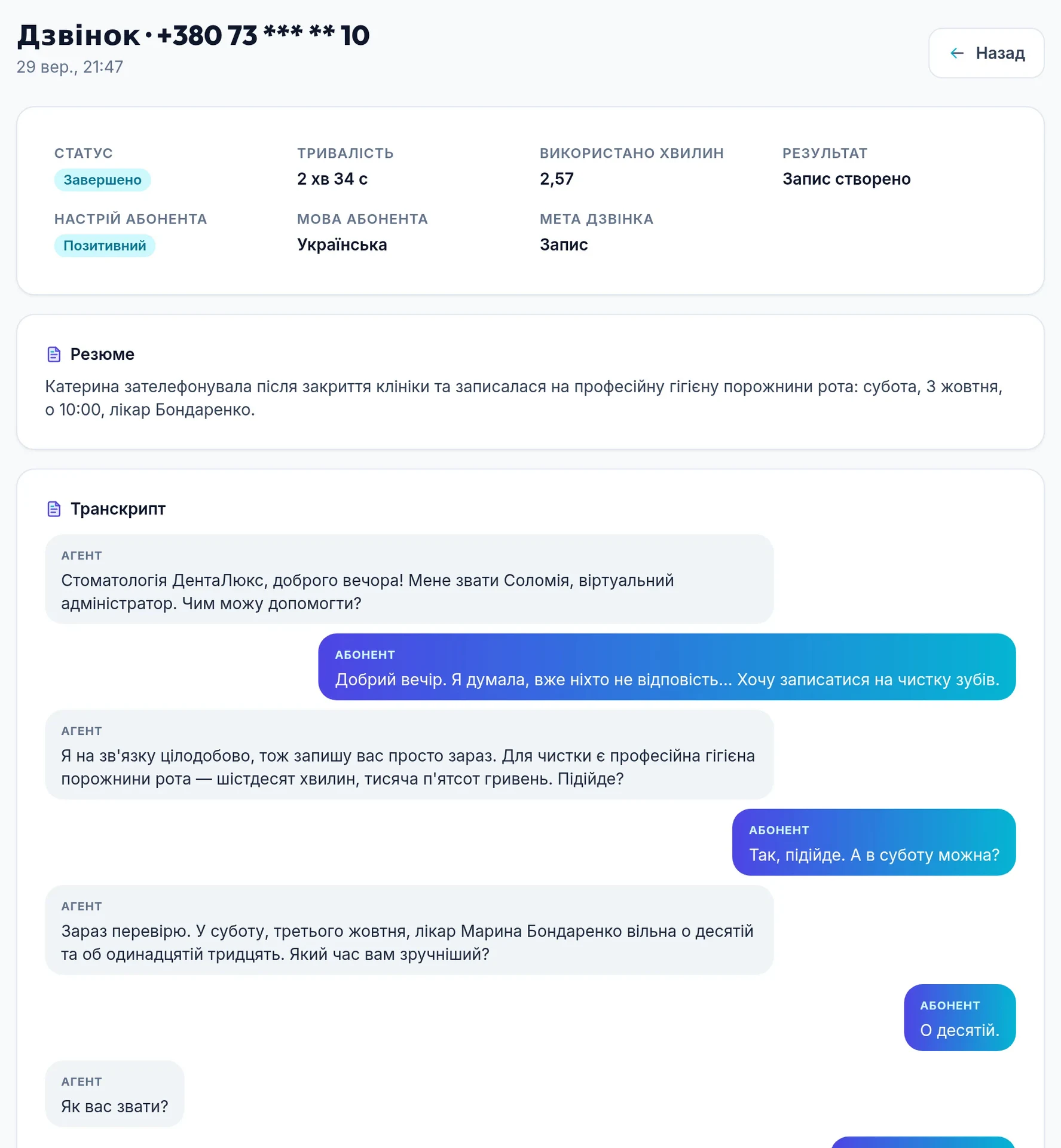
Task: Click agent question Як вас звати?
Action: [x=115, y=1094]
